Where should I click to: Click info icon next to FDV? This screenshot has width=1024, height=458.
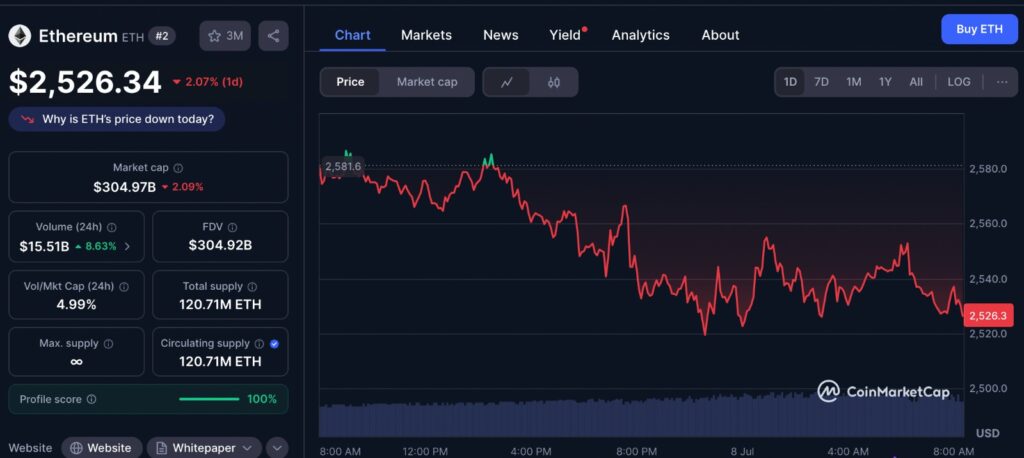(232, 227)
